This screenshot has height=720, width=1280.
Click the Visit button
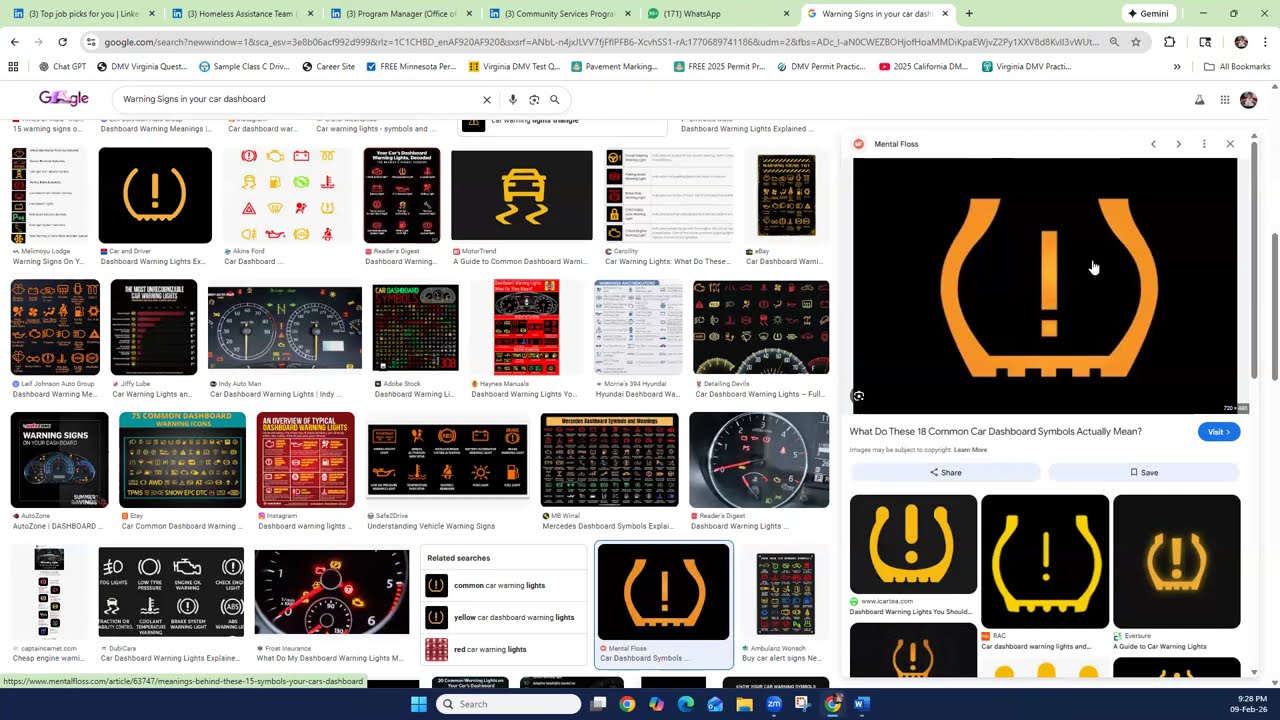click(x=1219, y=432)
